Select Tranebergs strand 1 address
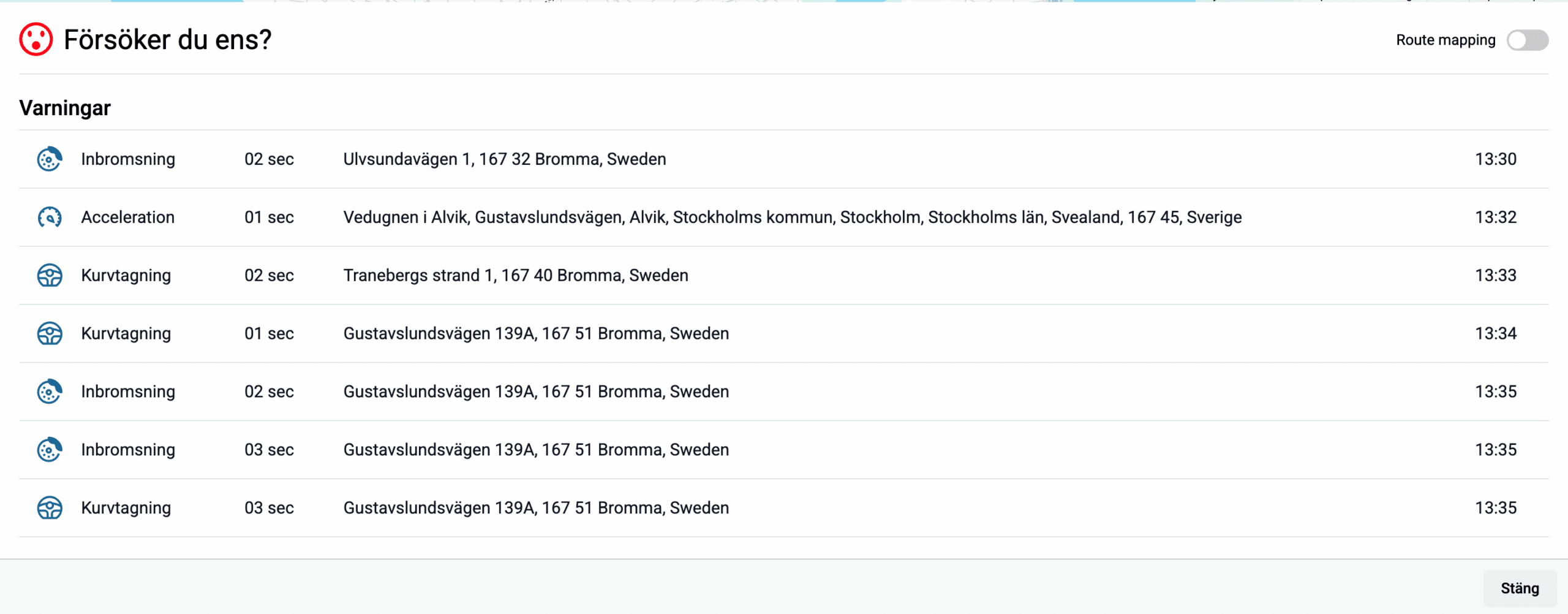The height and width of the screenshot is (614, 1568). coord(515,276)
